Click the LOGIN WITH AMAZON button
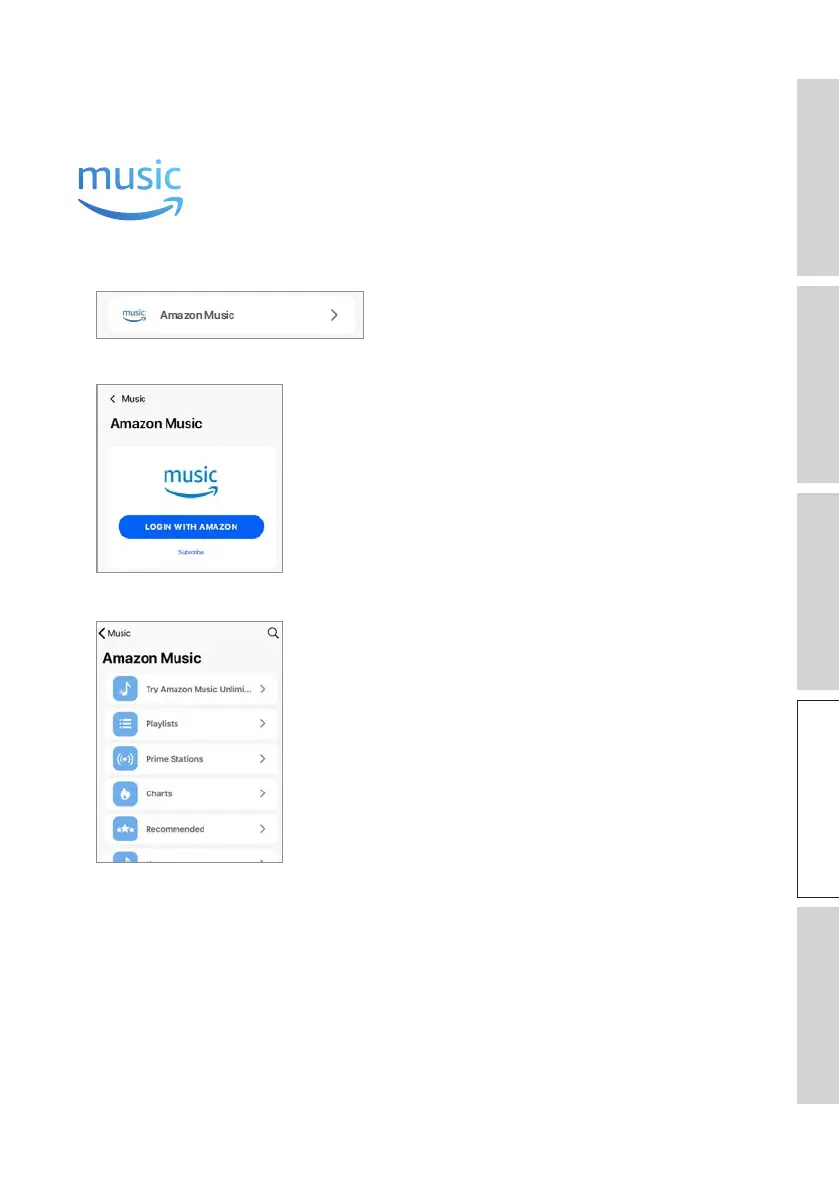This screenshot has height=1191, width=839. [191, 526]
